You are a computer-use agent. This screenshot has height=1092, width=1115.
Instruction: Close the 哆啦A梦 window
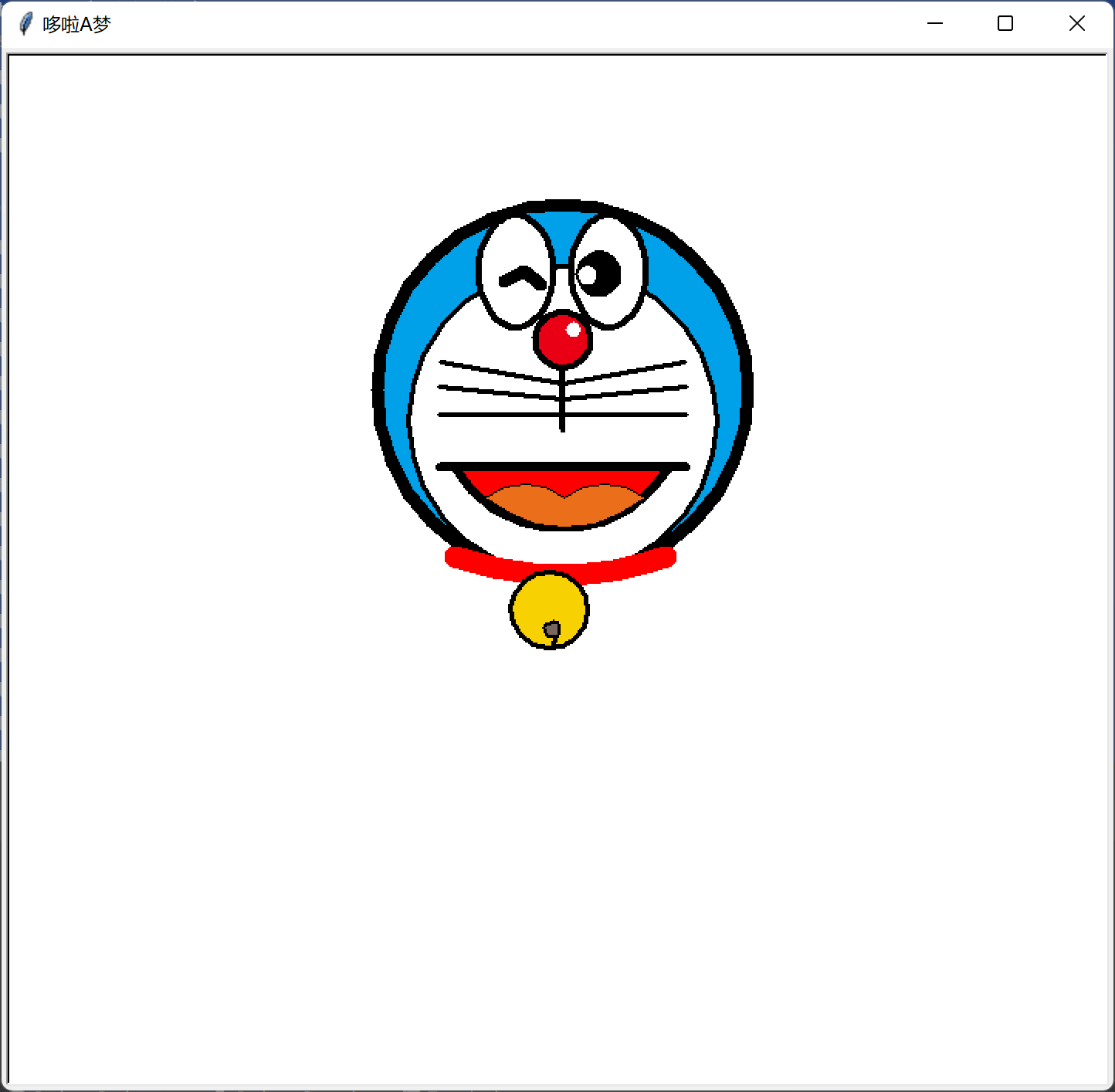pos(1076,24)
